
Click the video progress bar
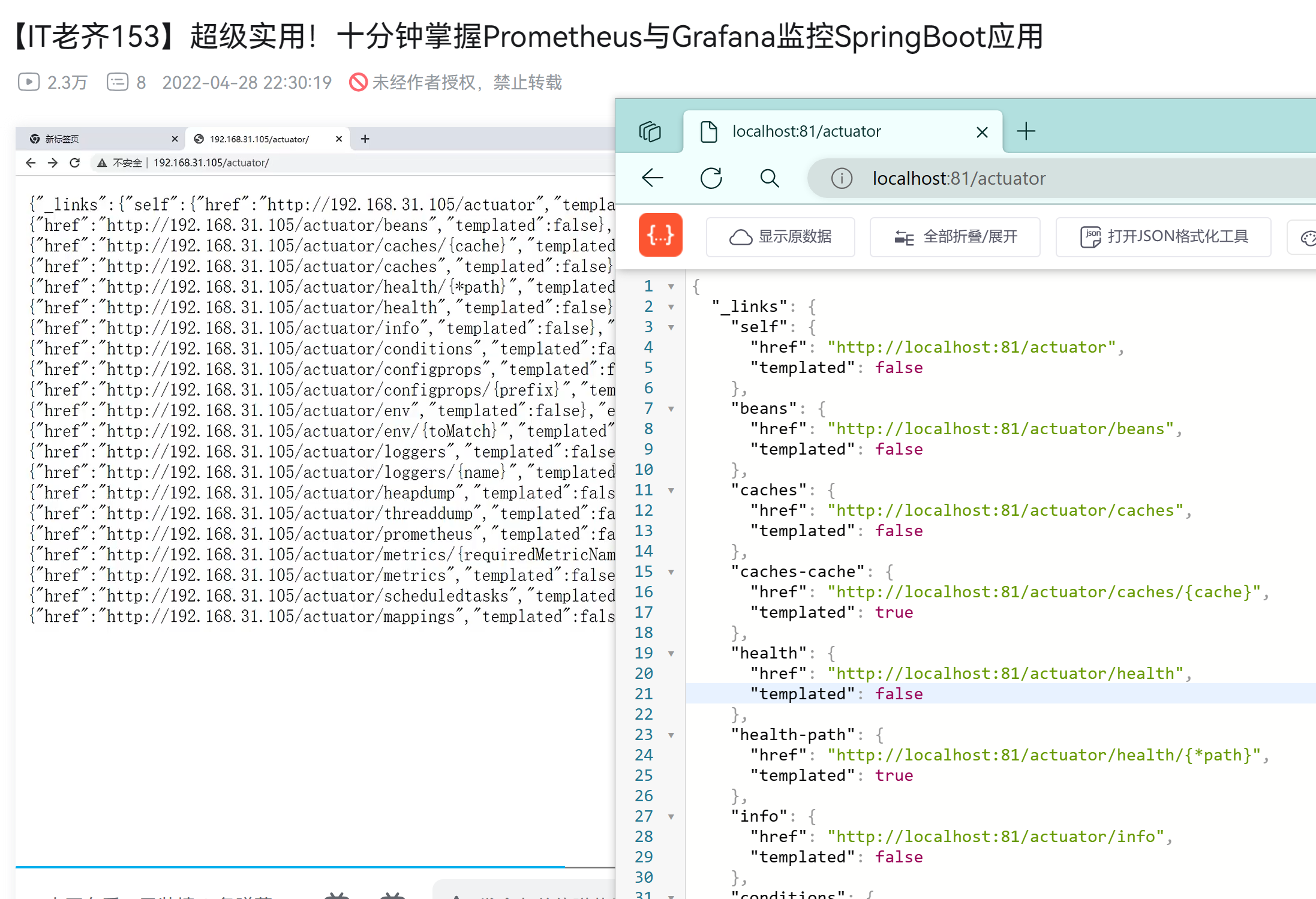click(316, 867)
